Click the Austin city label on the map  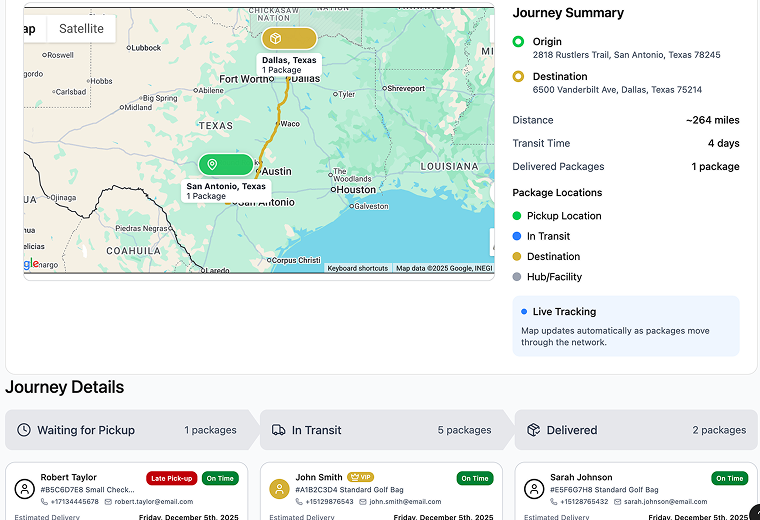277,171
